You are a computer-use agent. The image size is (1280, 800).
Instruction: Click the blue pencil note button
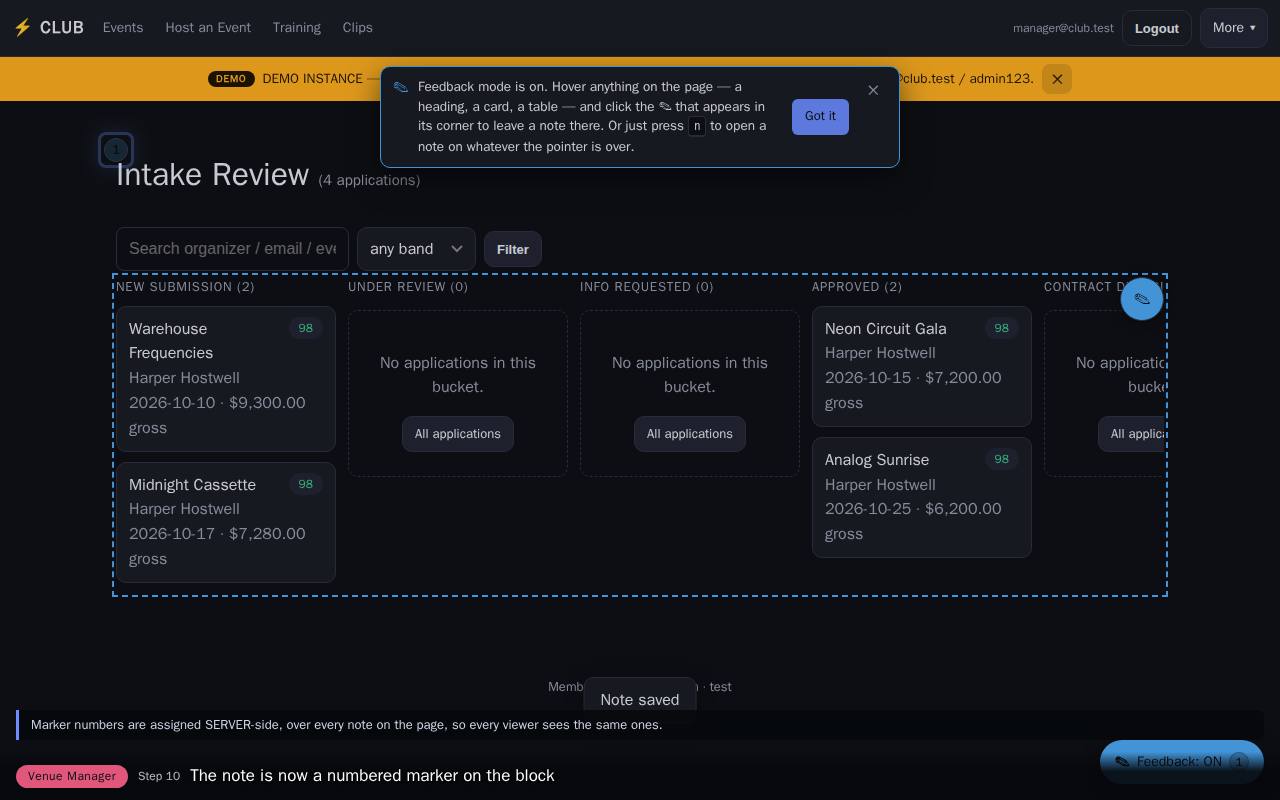tap(1142, 299)
